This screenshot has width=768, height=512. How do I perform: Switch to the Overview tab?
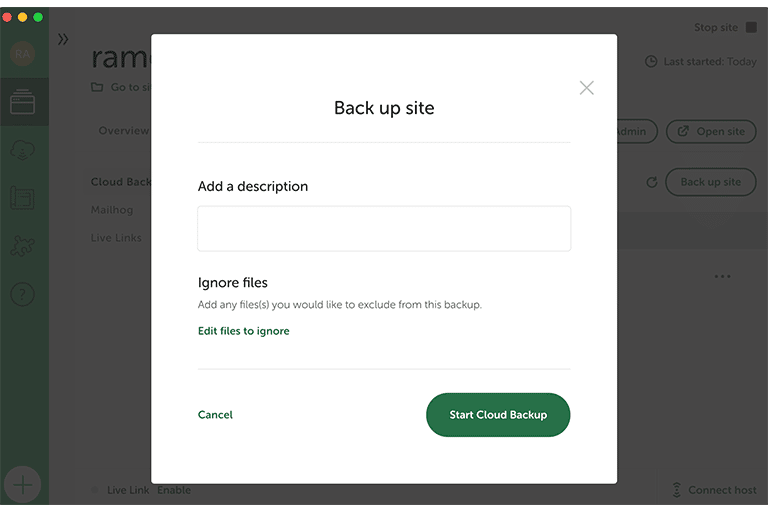[123, 131]
